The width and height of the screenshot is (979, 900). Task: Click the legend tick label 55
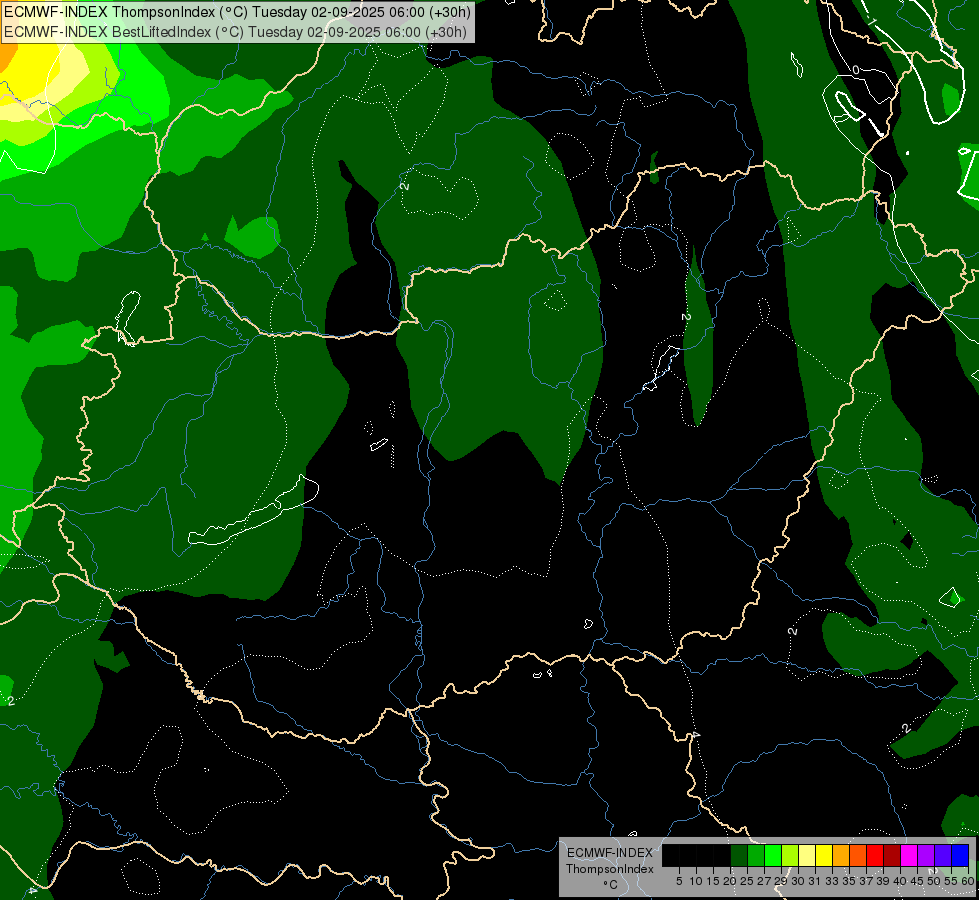pos(951,881)
